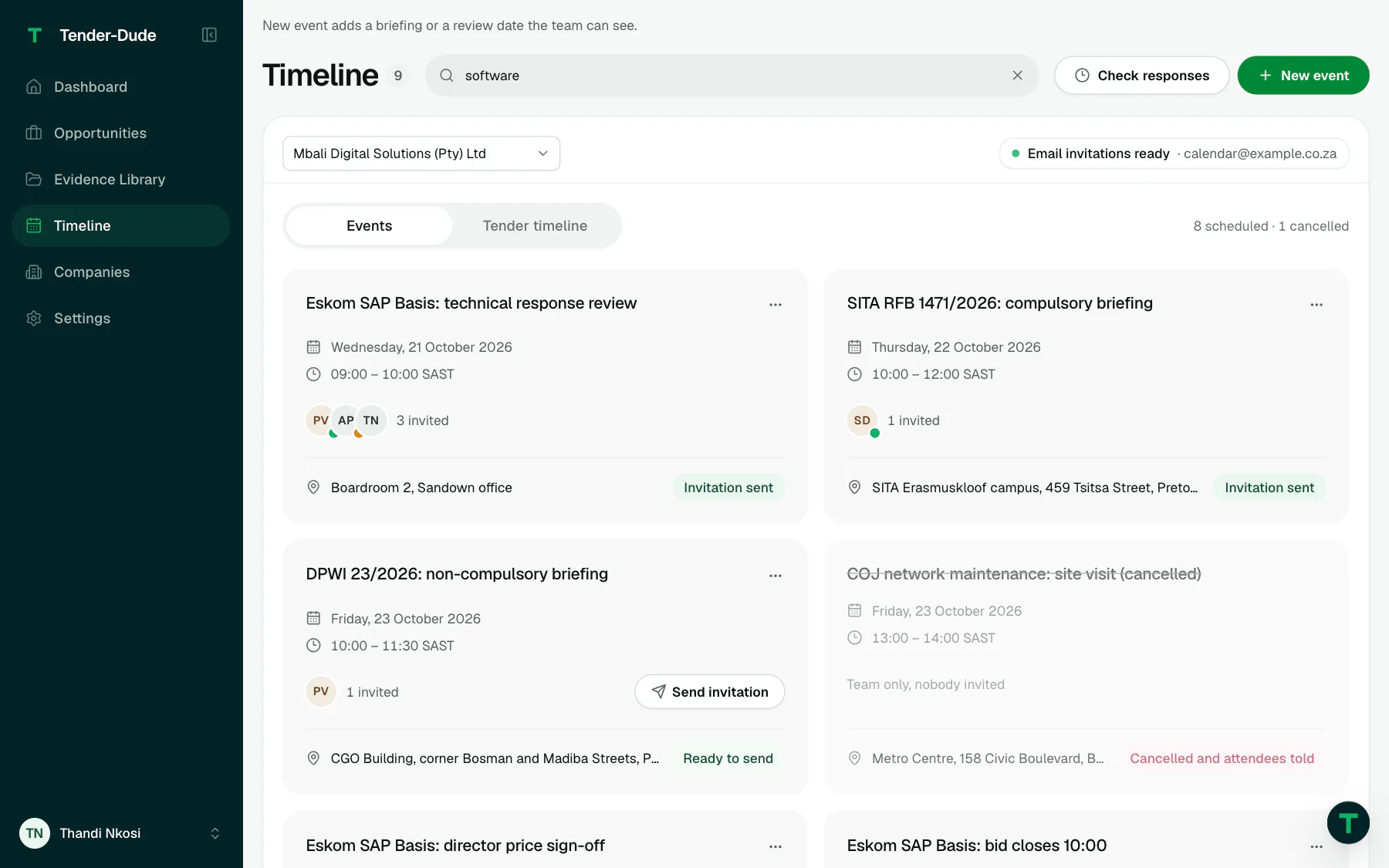Viewport: 1389px width, 868px height.
Task: Collapse the sidebar panel icon
Action: click(x=209, y=35)
